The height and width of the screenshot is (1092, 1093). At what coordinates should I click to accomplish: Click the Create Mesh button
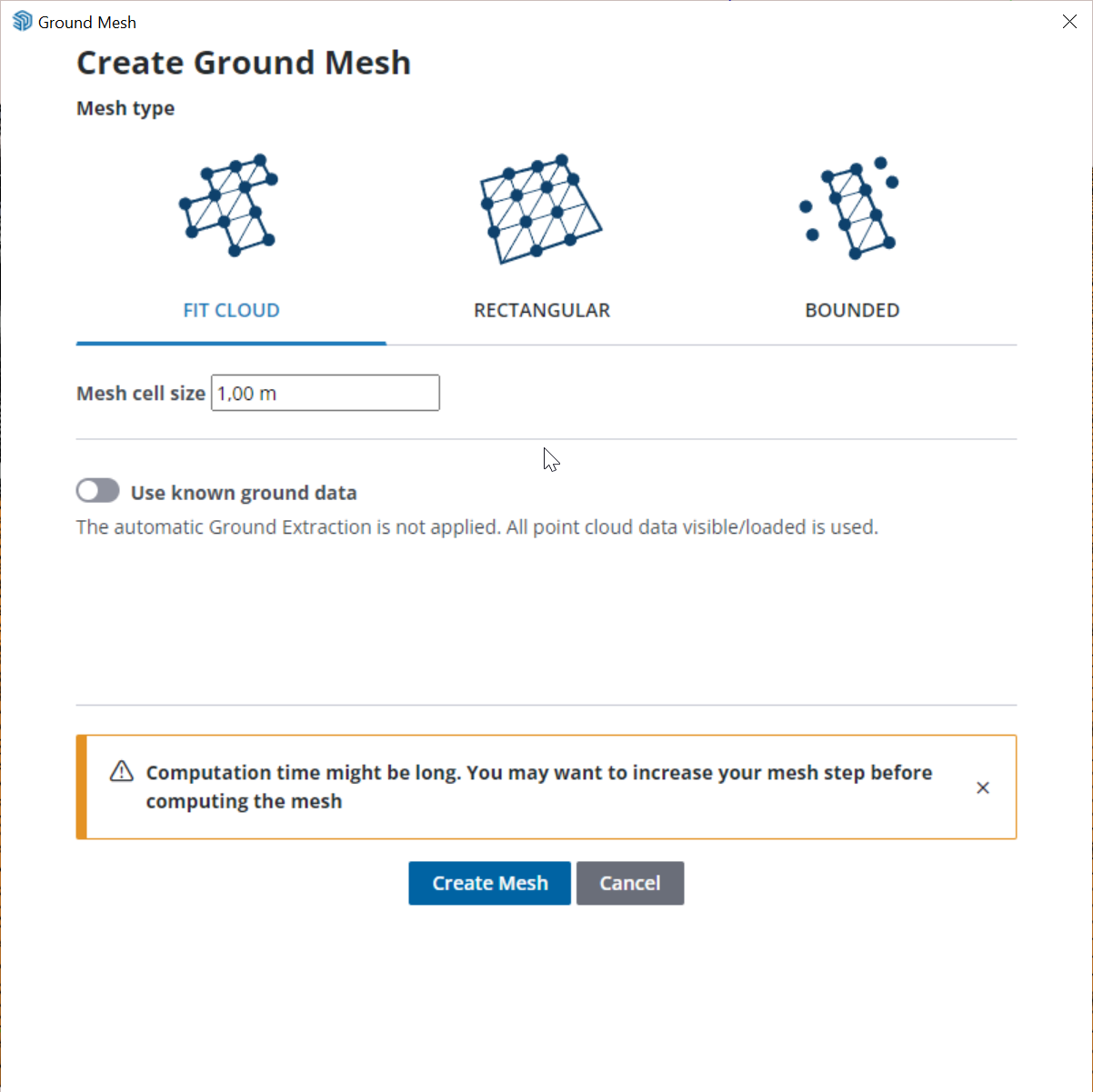click(489, 883)
